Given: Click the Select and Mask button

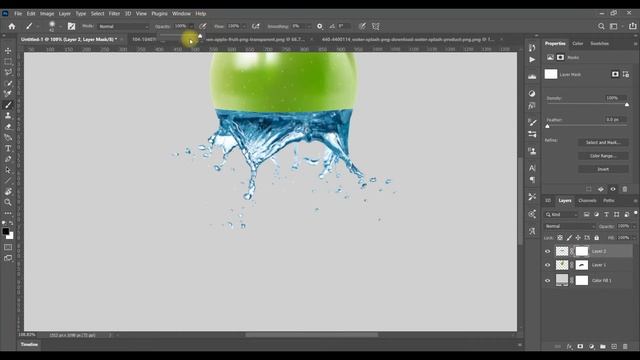Looking at the screenshot, I should coord(603,142).
